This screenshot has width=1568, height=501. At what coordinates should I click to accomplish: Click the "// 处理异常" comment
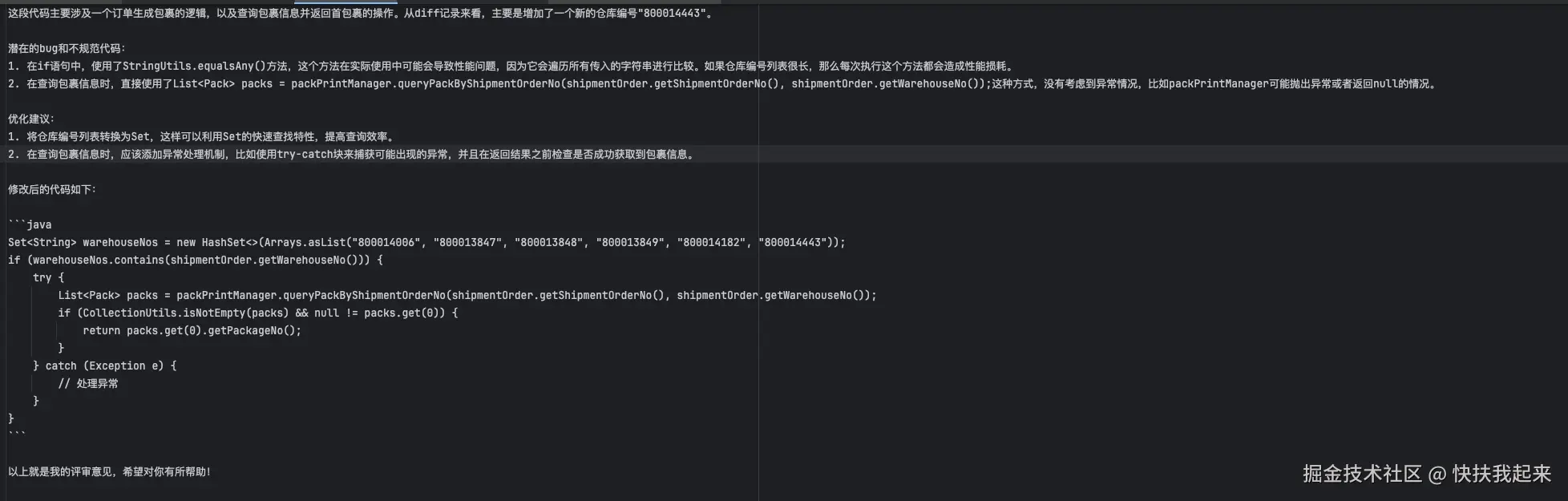pos(88,384)
